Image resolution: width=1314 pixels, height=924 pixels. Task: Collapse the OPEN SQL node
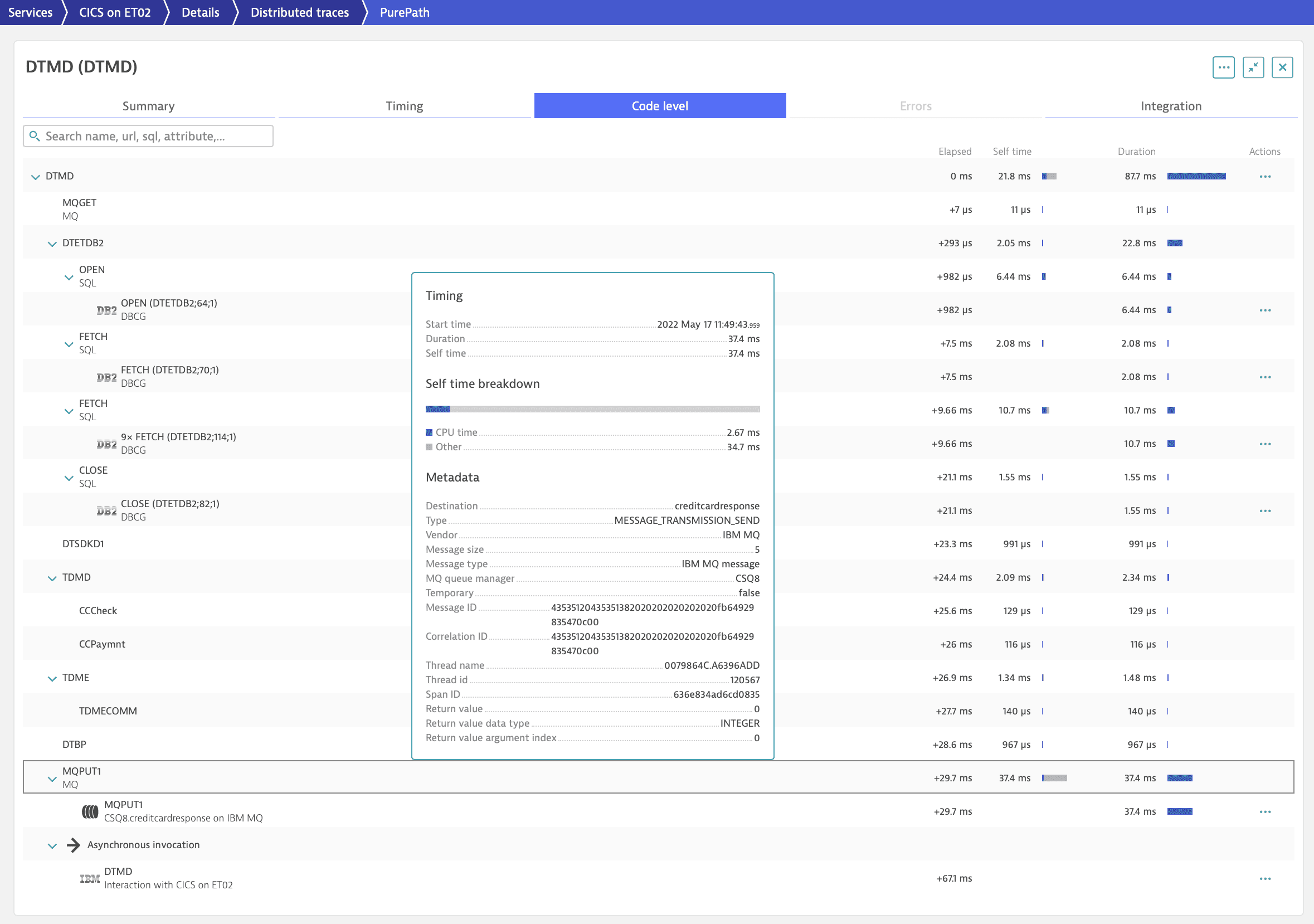tap(69, 277)
